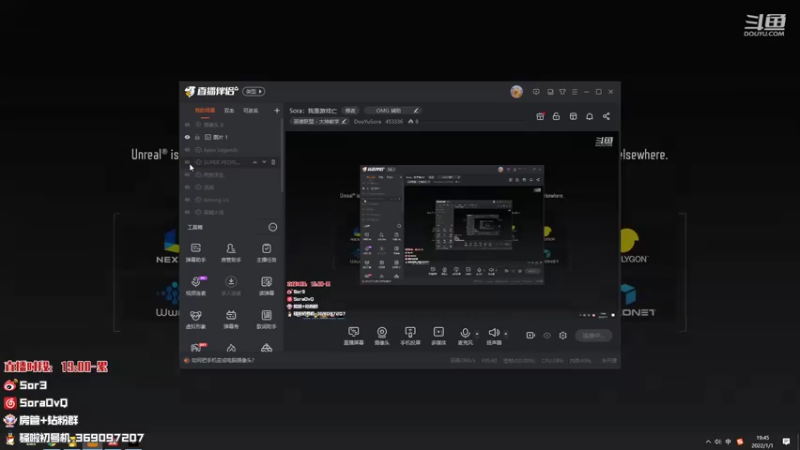Add a 摄像头 camera source
Screen dimensions: 800x450
pos(382,336)
